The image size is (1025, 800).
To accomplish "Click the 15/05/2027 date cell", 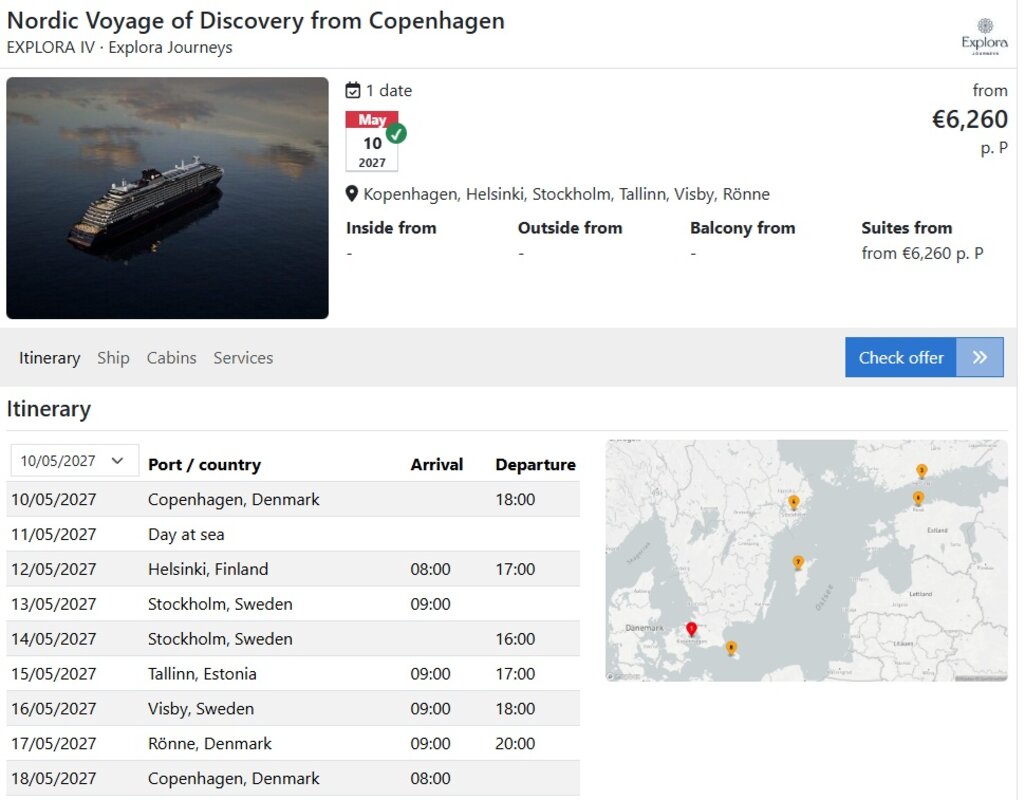I will click(x=54, y=673).
